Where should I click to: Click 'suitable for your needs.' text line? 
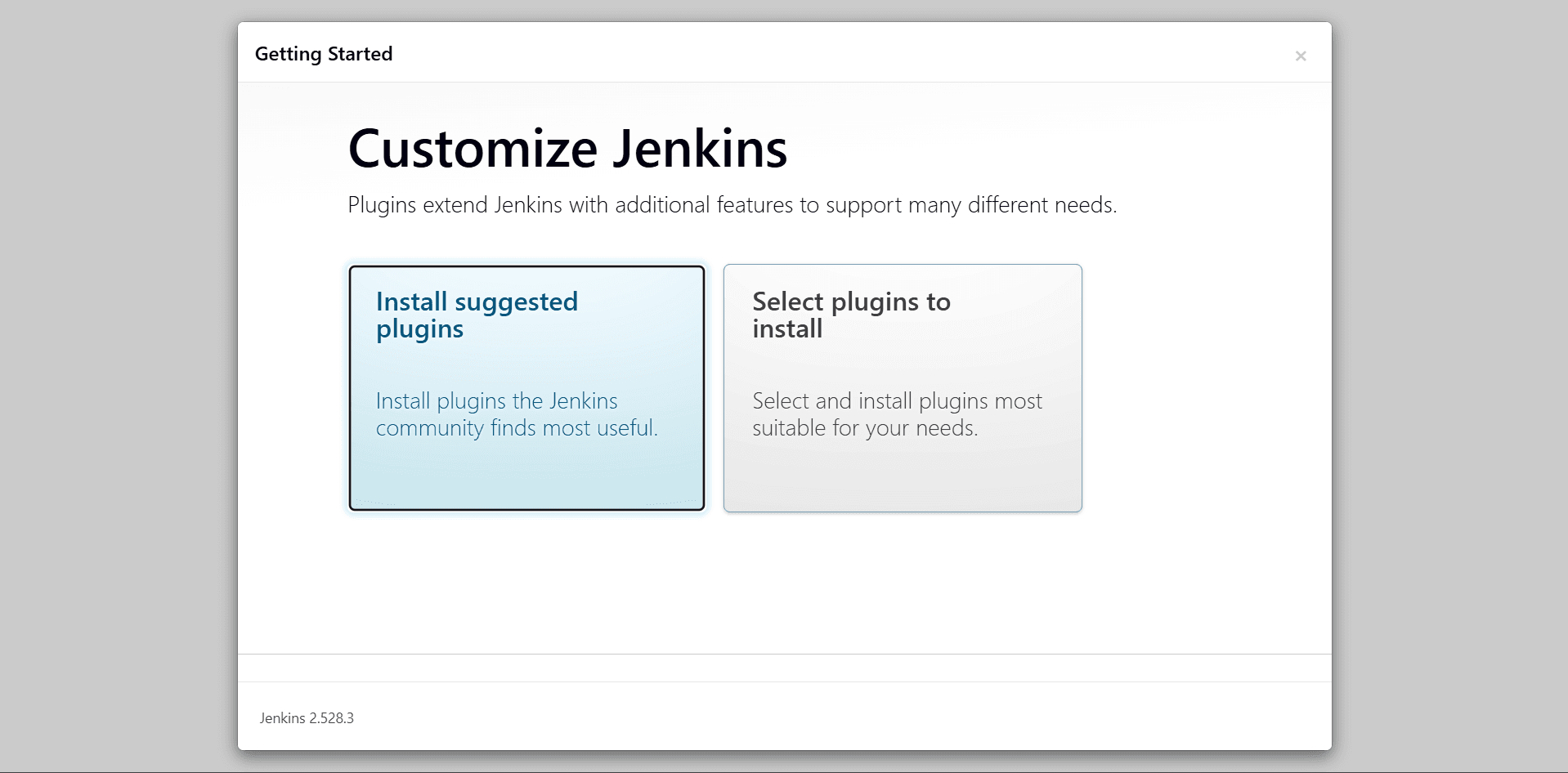865,428
